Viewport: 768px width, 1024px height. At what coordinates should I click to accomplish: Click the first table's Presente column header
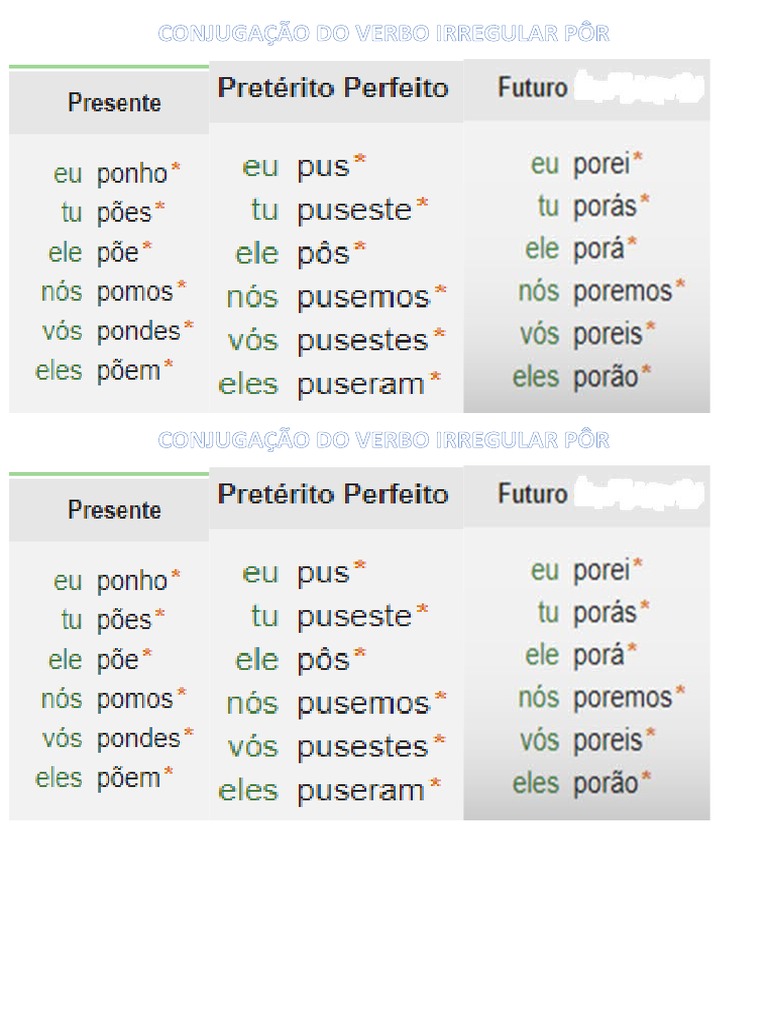pyautogui.click(x=114, y=103)
